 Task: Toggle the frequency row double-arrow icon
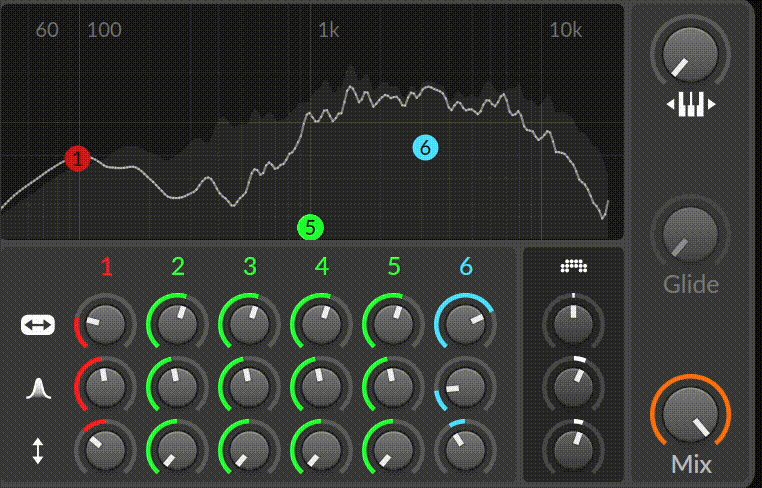pyautogui.click(x=38, y=325)
